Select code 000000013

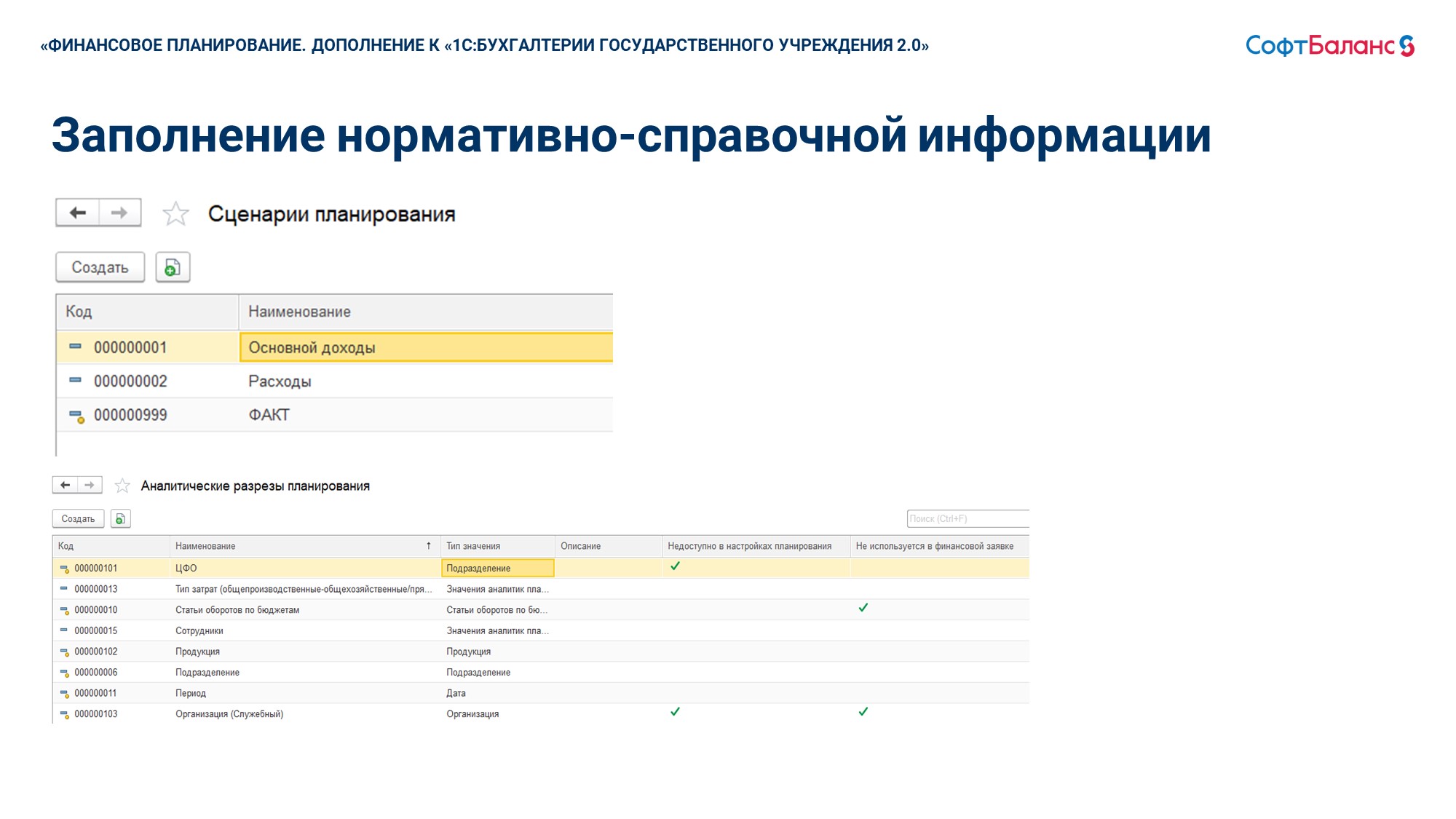95,589
